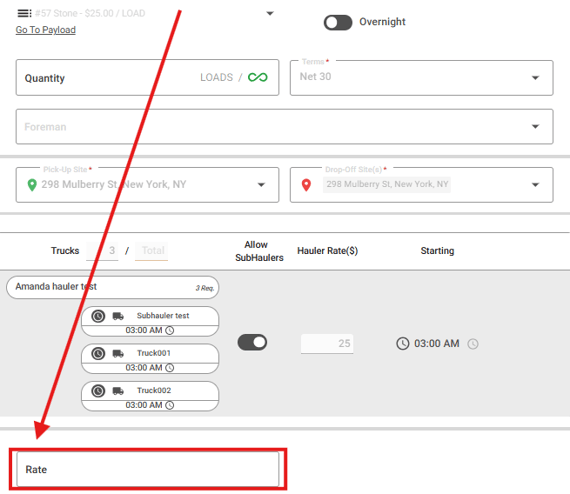Click the truck icon beside Truck001

click(x=118, y=353)
